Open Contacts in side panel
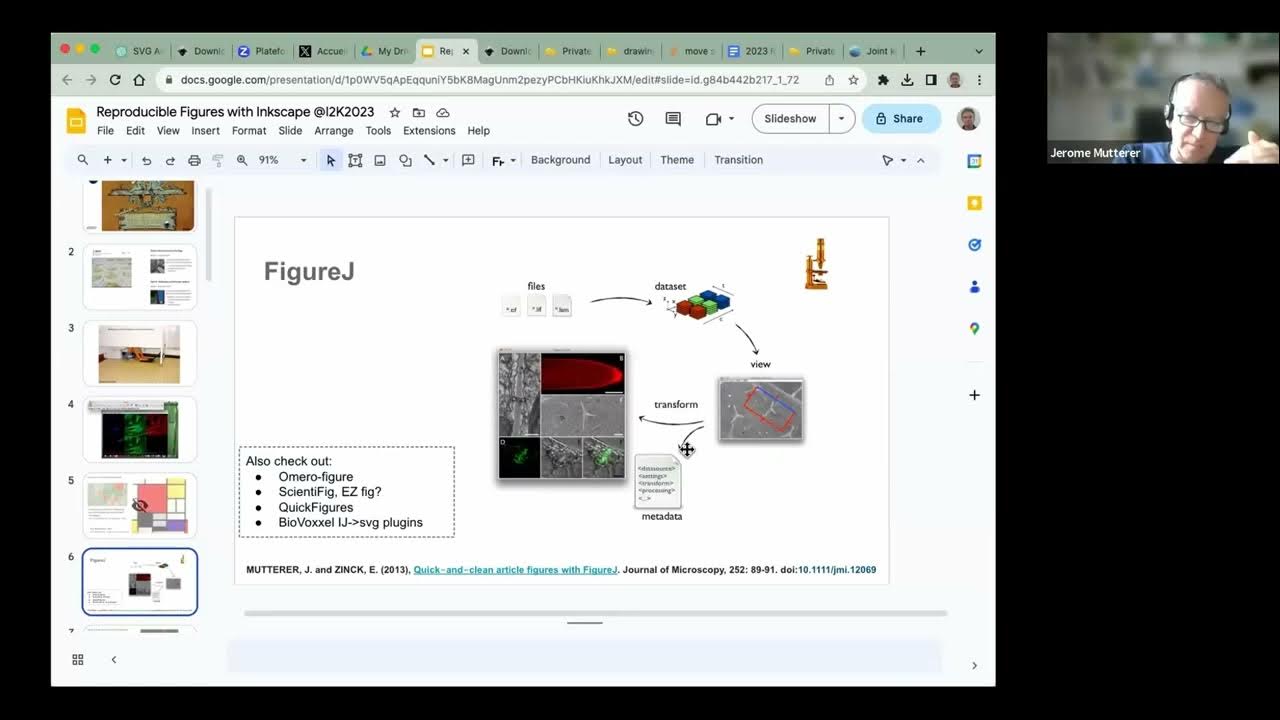Image resolution: width=1280 pixels, height=720 pixels. tap(974, 287)
